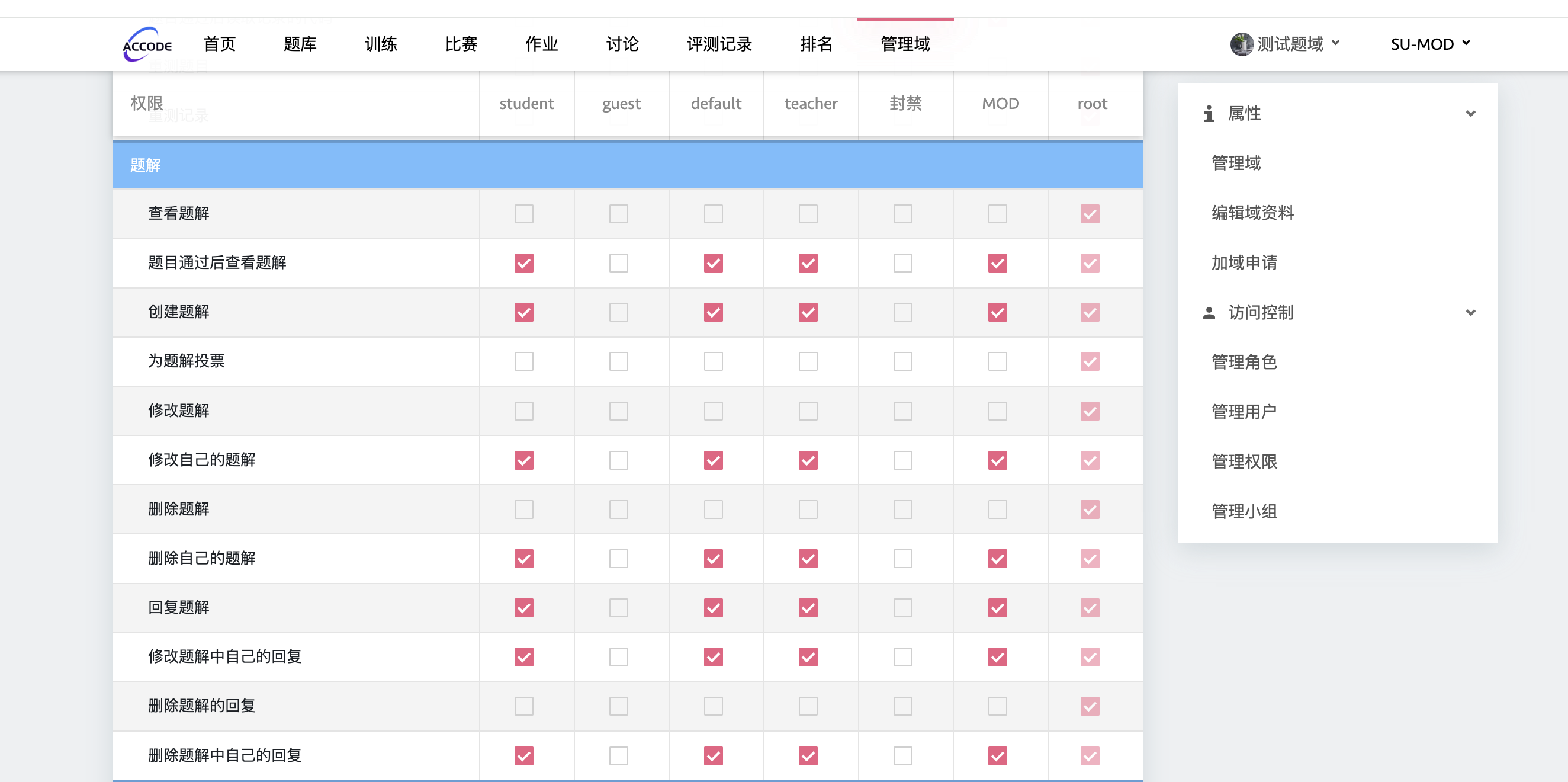Uncheck 回复题解 for student
Image resolution: width=1568 pixels, height=782 pixels.
523,608
